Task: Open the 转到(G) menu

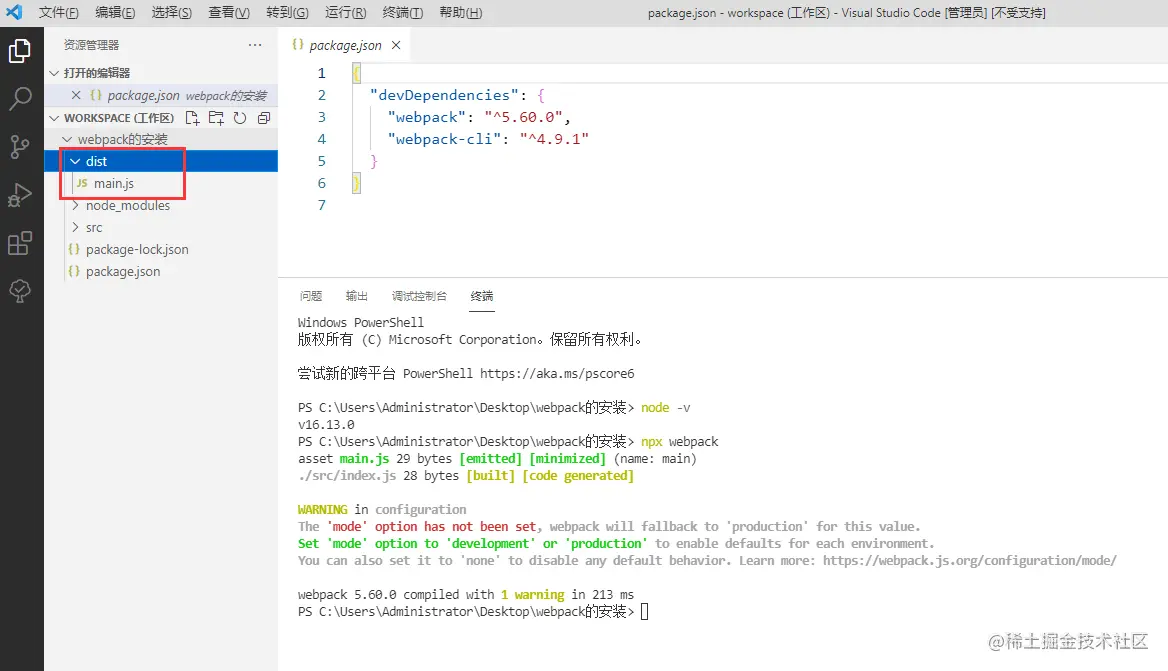Action: (x=288, y=13)
